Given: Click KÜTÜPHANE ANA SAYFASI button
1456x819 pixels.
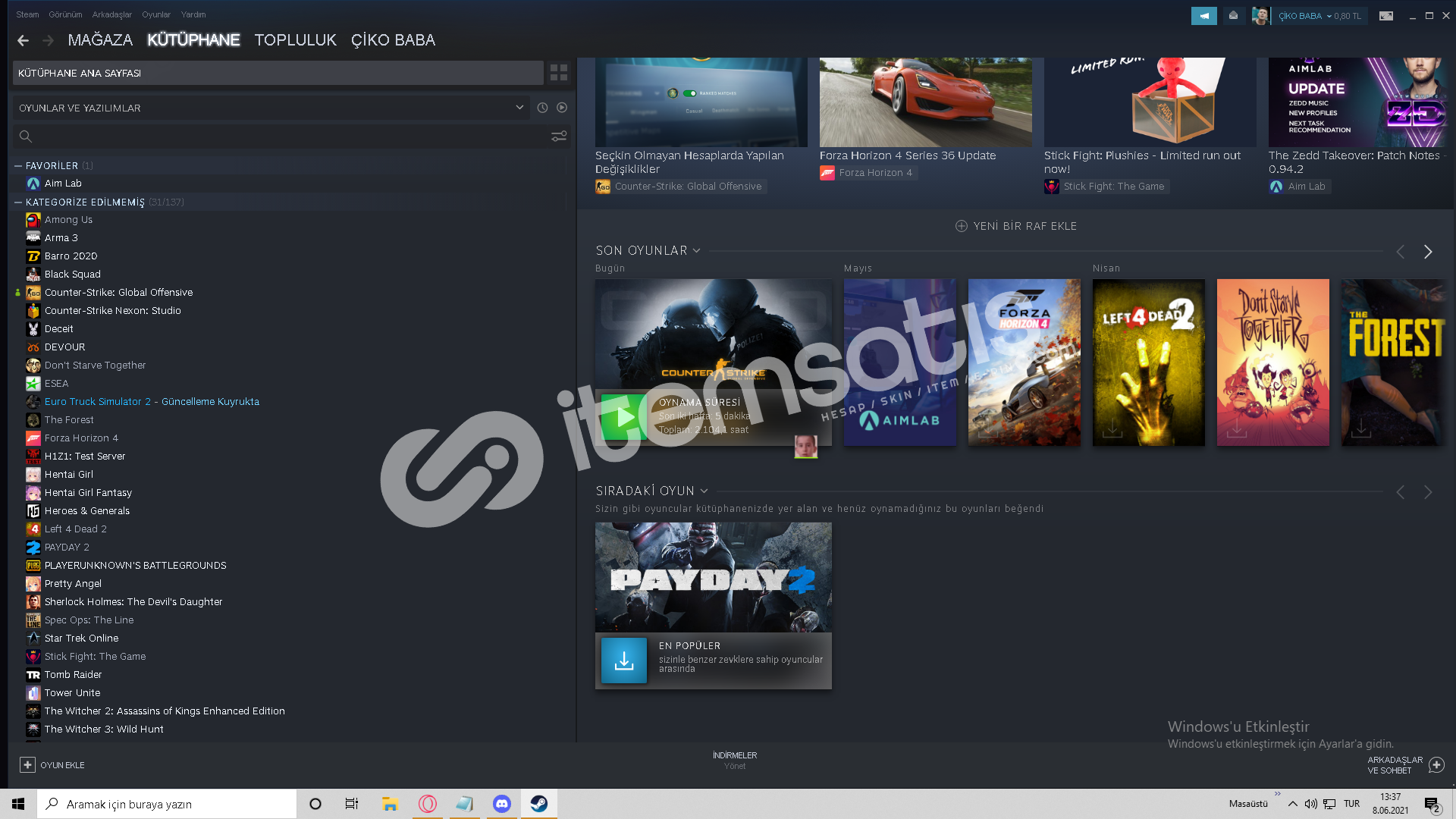Looking at the screenshot, I should 278,73.
